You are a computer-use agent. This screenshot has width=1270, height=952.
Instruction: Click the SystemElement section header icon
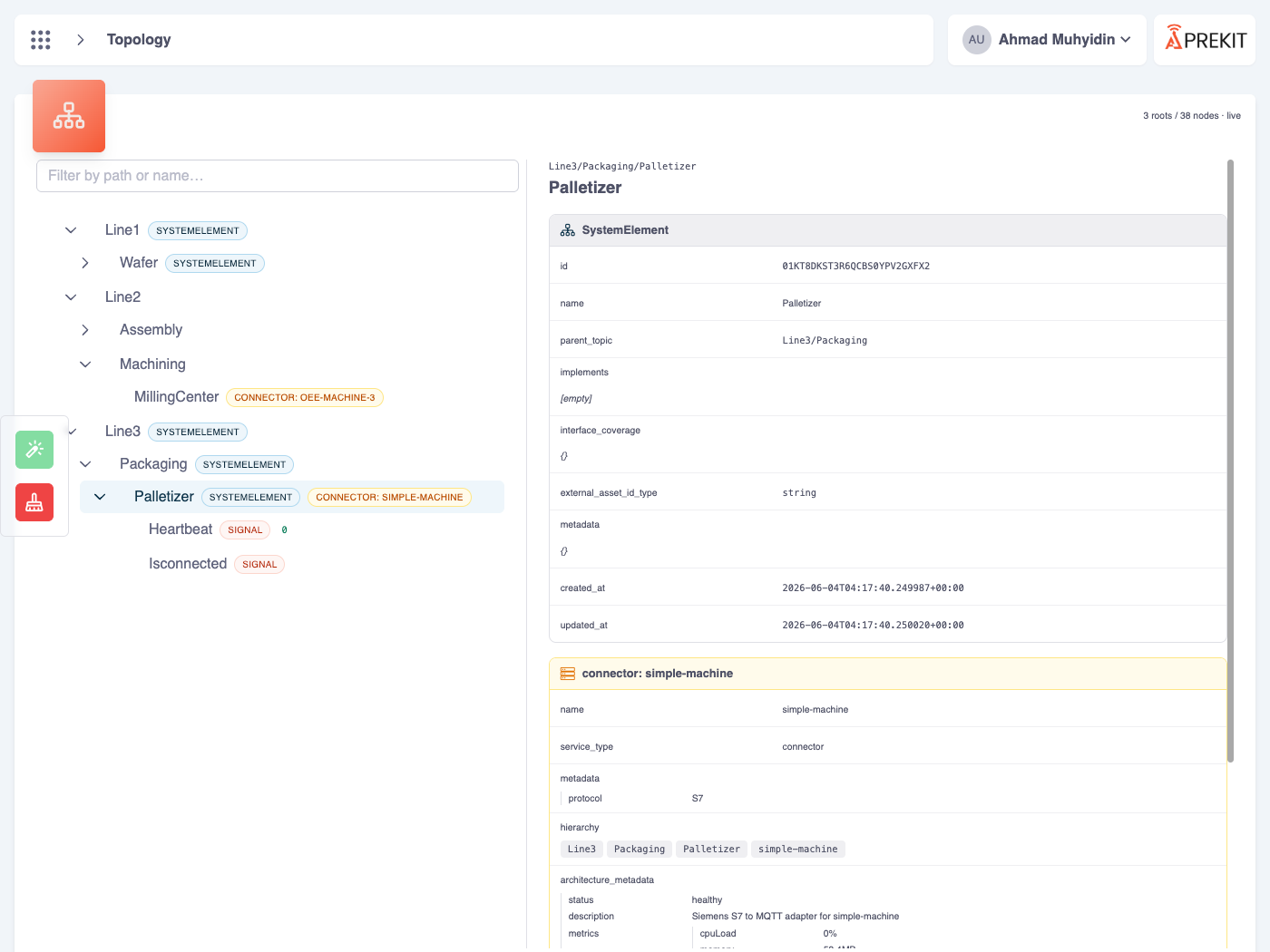(568, 230)
